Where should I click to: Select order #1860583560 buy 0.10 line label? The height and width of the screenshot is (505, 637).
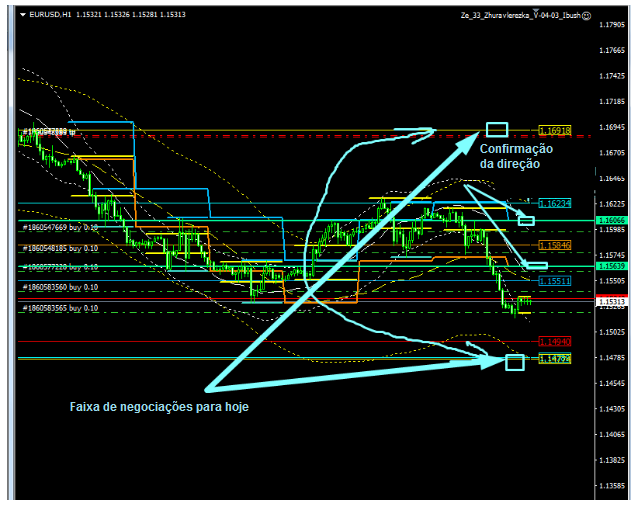click(61, 288)
